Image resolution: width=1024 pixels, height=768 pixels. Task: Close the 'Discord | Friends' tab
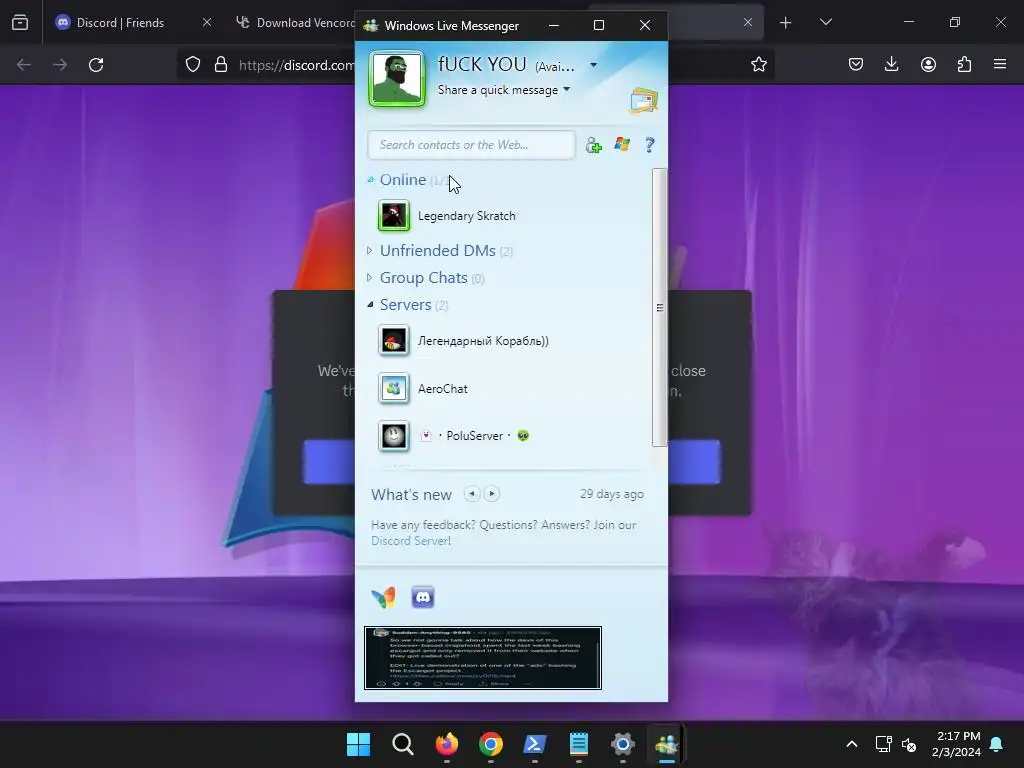[206, 22]
